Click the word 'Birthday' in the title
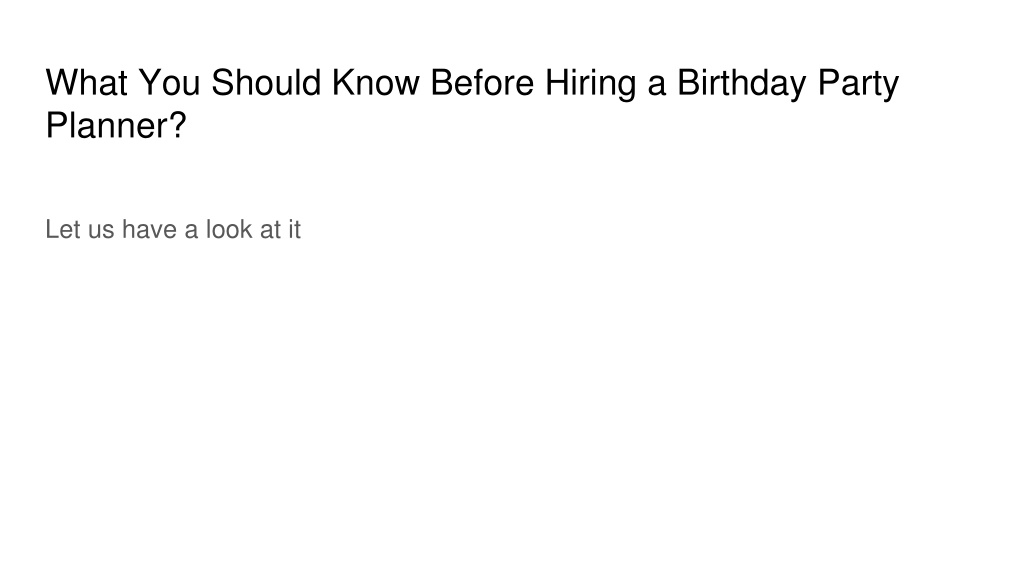The image size is (1024, 576). (x=742, y=85)
